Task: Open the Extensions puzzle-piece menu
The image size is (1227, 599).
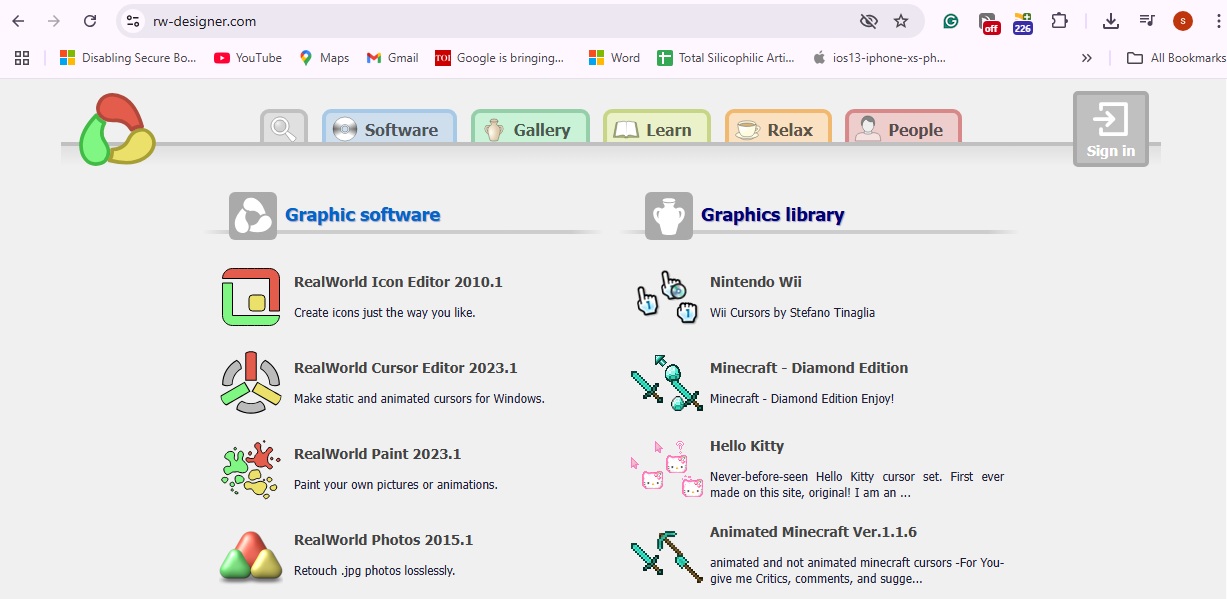Action: point(1059,21)
